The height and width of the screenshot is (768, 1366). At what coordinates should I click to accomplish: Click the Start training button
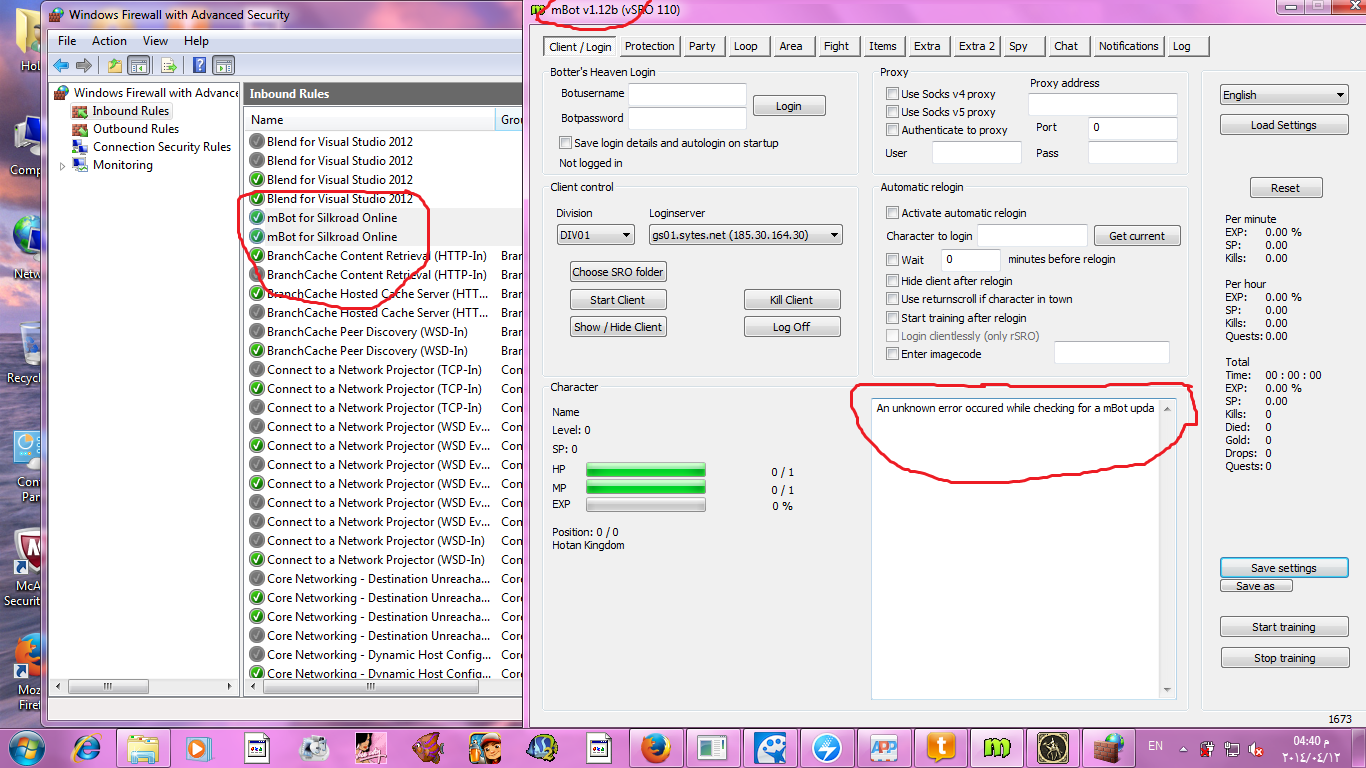coord(1284,627)
